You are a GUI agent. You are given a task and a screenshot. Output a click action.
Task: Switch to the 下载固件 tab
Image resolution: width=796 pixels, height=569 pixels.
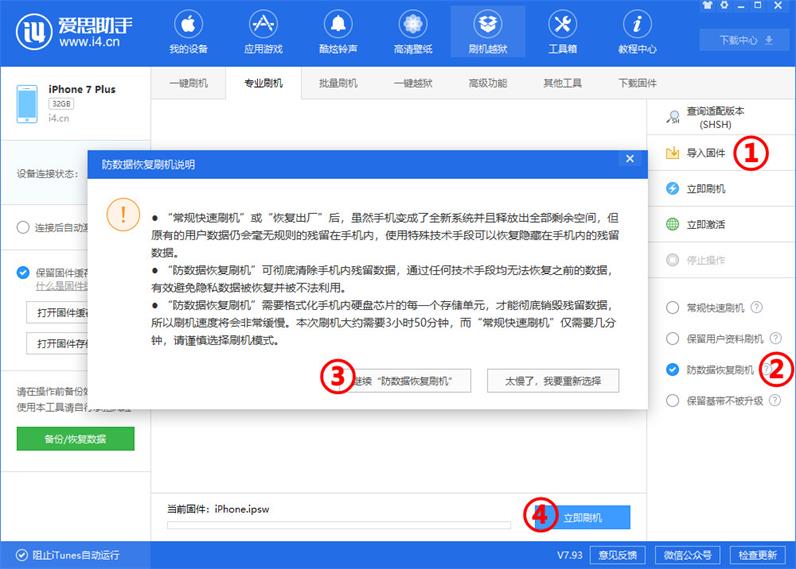(x=637, y=83)
